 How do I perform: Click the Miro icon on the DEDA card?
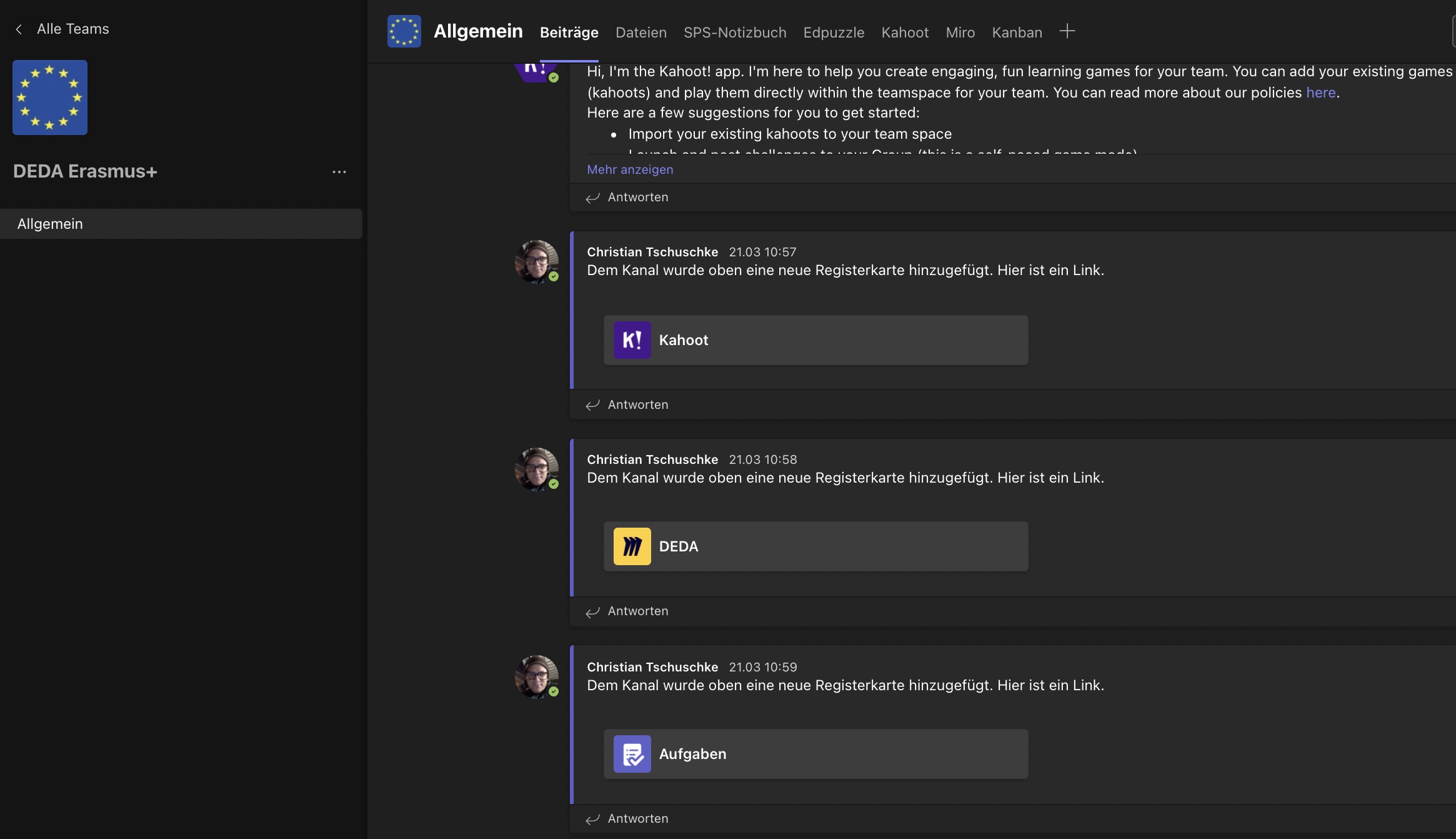(x=632, y=546)
